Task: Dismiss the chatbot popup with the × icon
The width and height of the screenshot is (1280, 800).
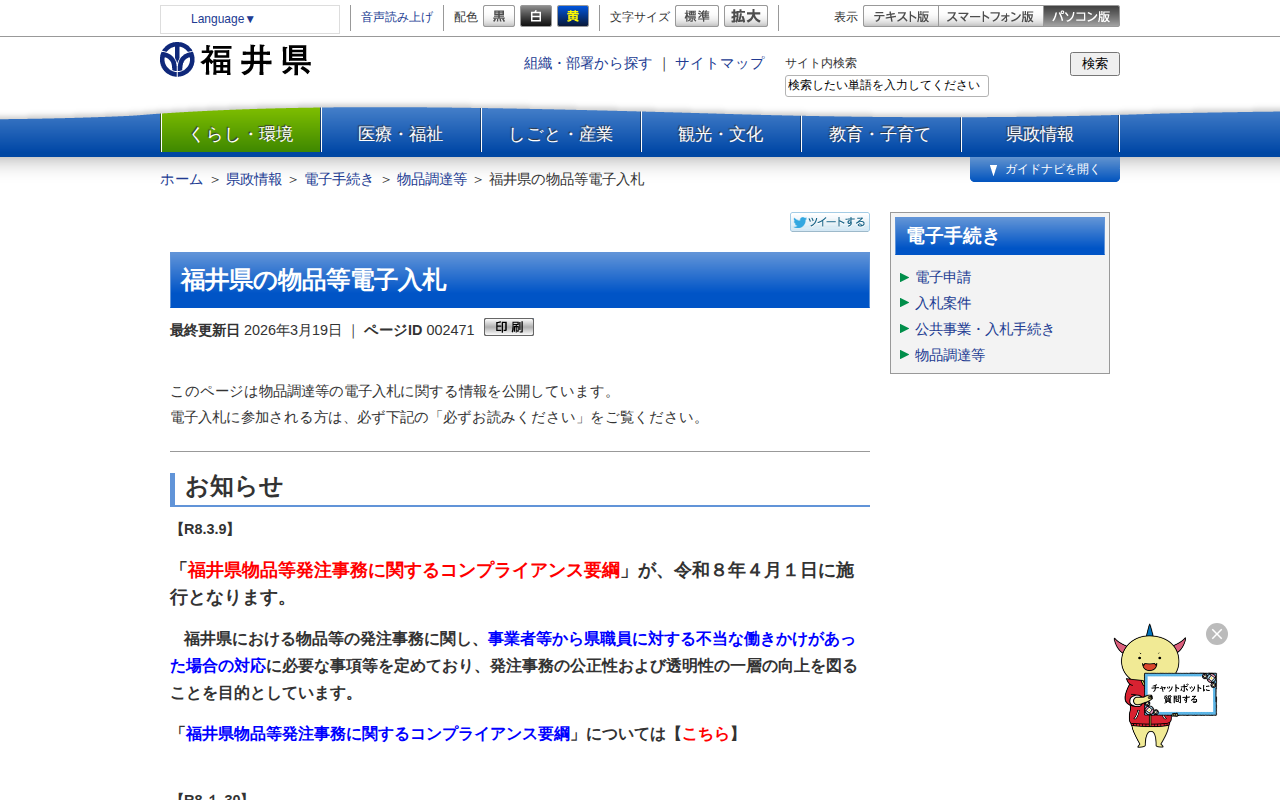Action: tap(1216, 634)
